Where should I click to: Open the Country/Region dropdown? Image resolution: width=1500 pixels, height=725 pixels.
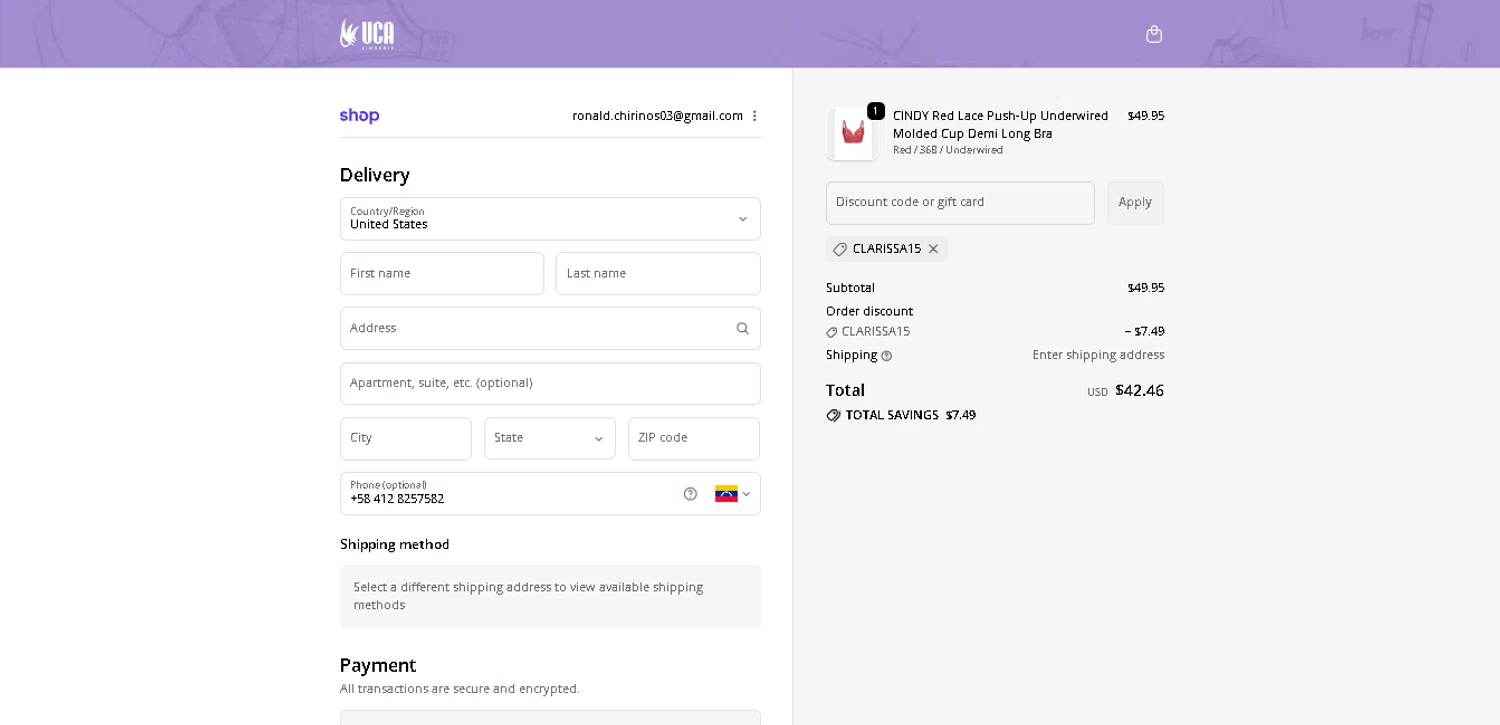(550, 219)
